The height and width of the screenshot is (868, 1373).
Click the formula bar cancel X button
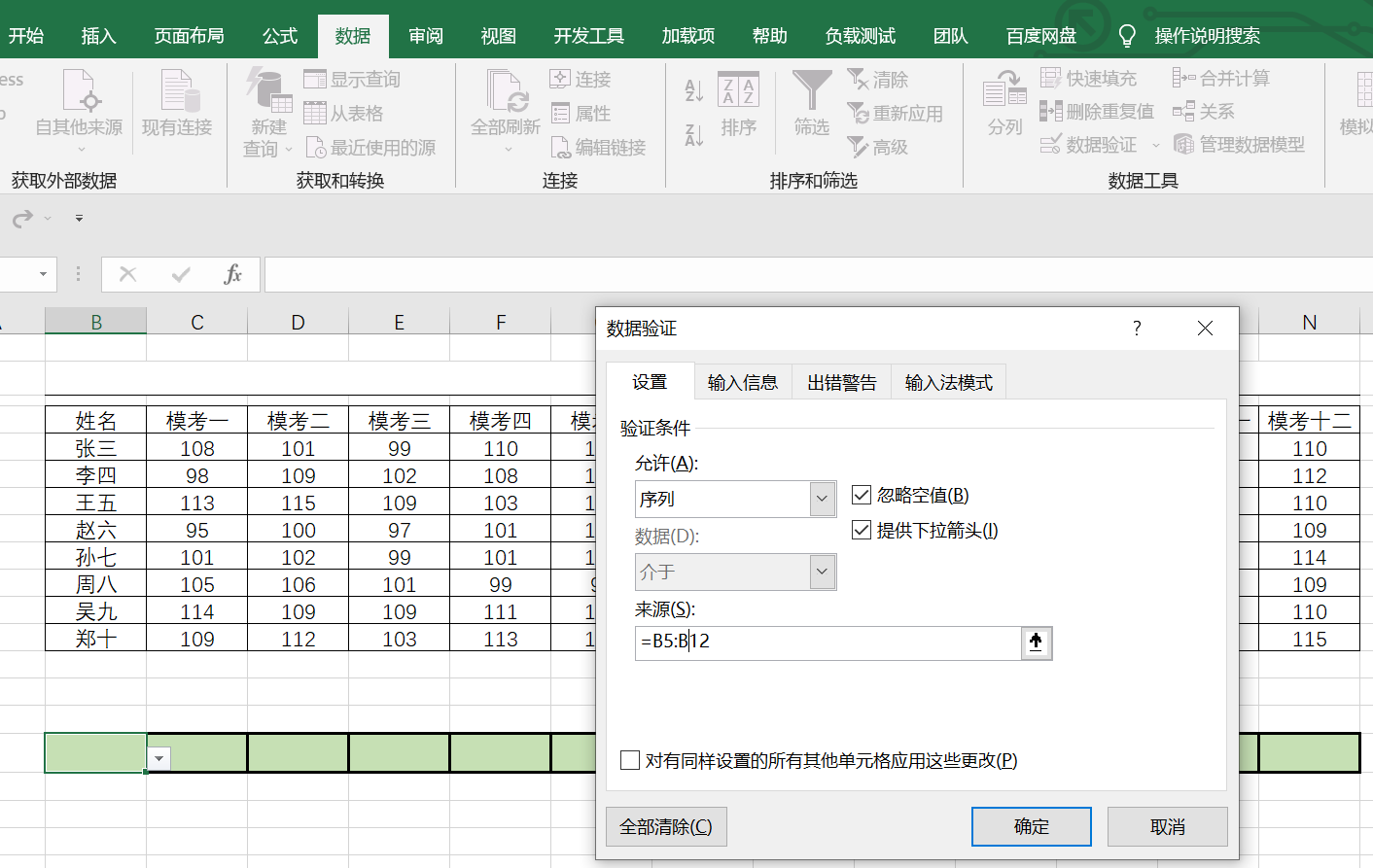(127, 274)
